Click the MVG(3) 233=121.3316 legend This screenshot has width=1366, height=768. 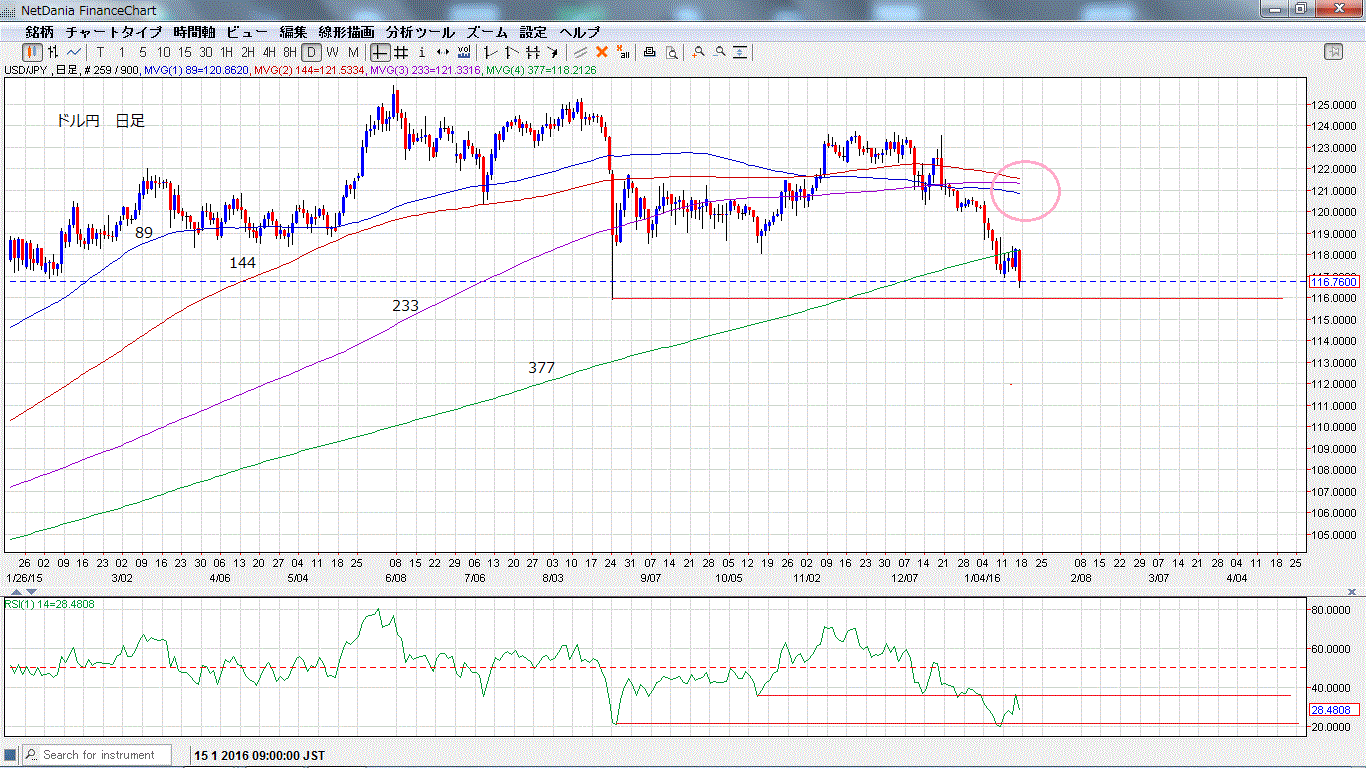click(425, 70)
